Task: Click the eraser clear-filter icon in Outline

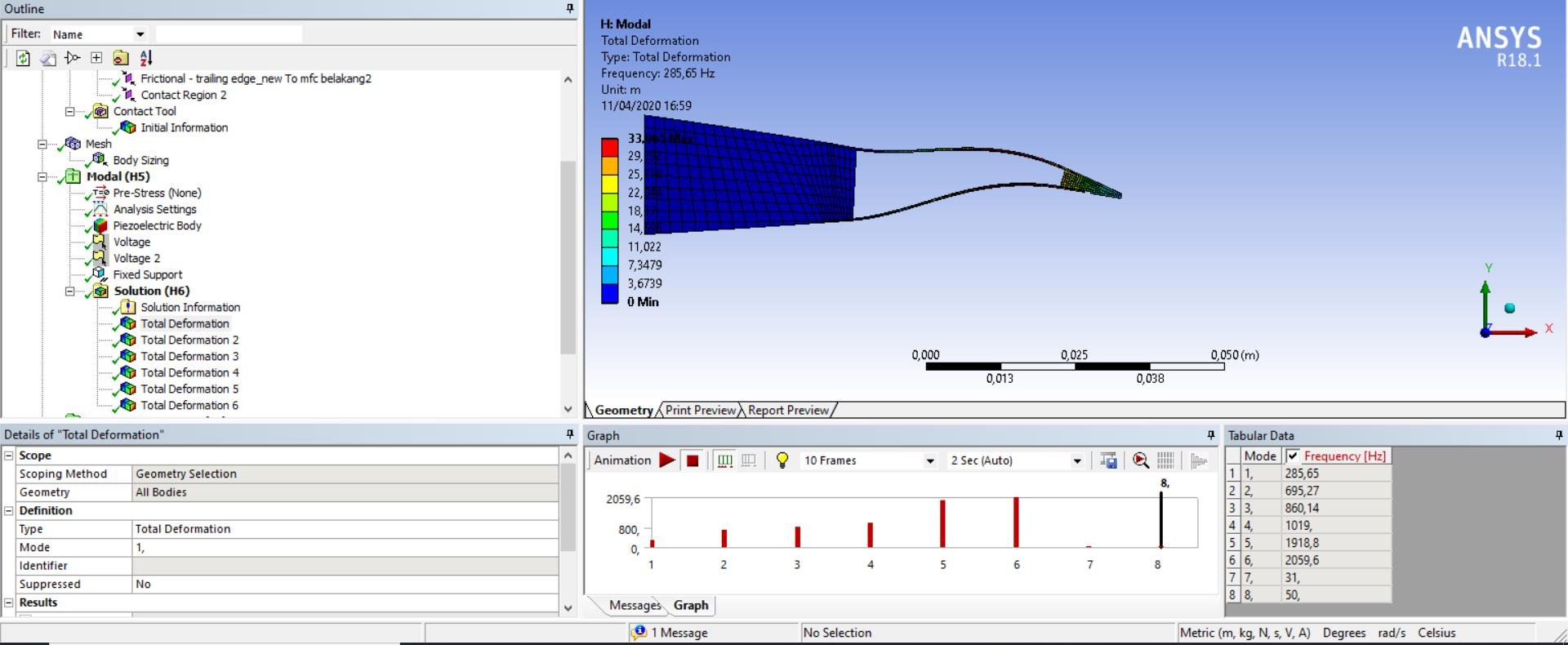Action: point(48,58)
